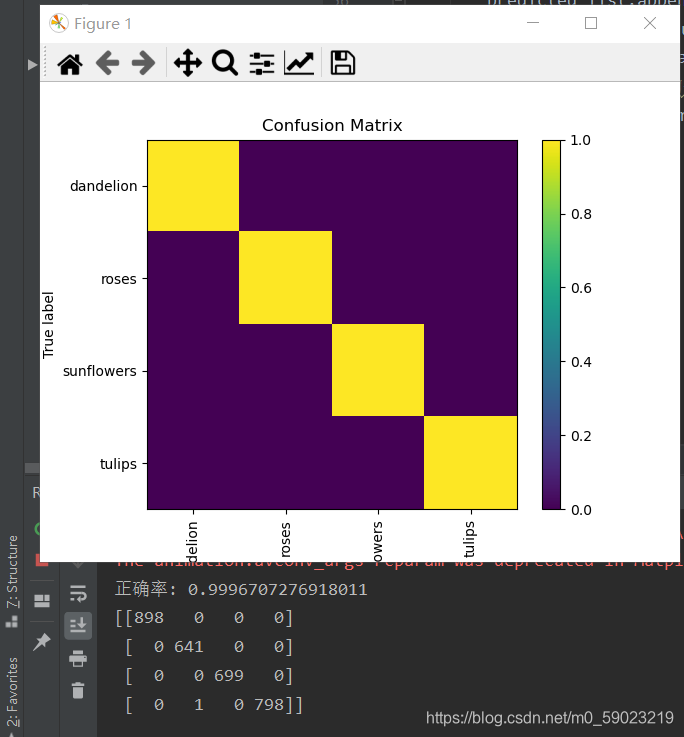Click accuracy value 0.999670727691801​1
The height and width of the screenshot is (737, 684).
(x=277, y=589)
